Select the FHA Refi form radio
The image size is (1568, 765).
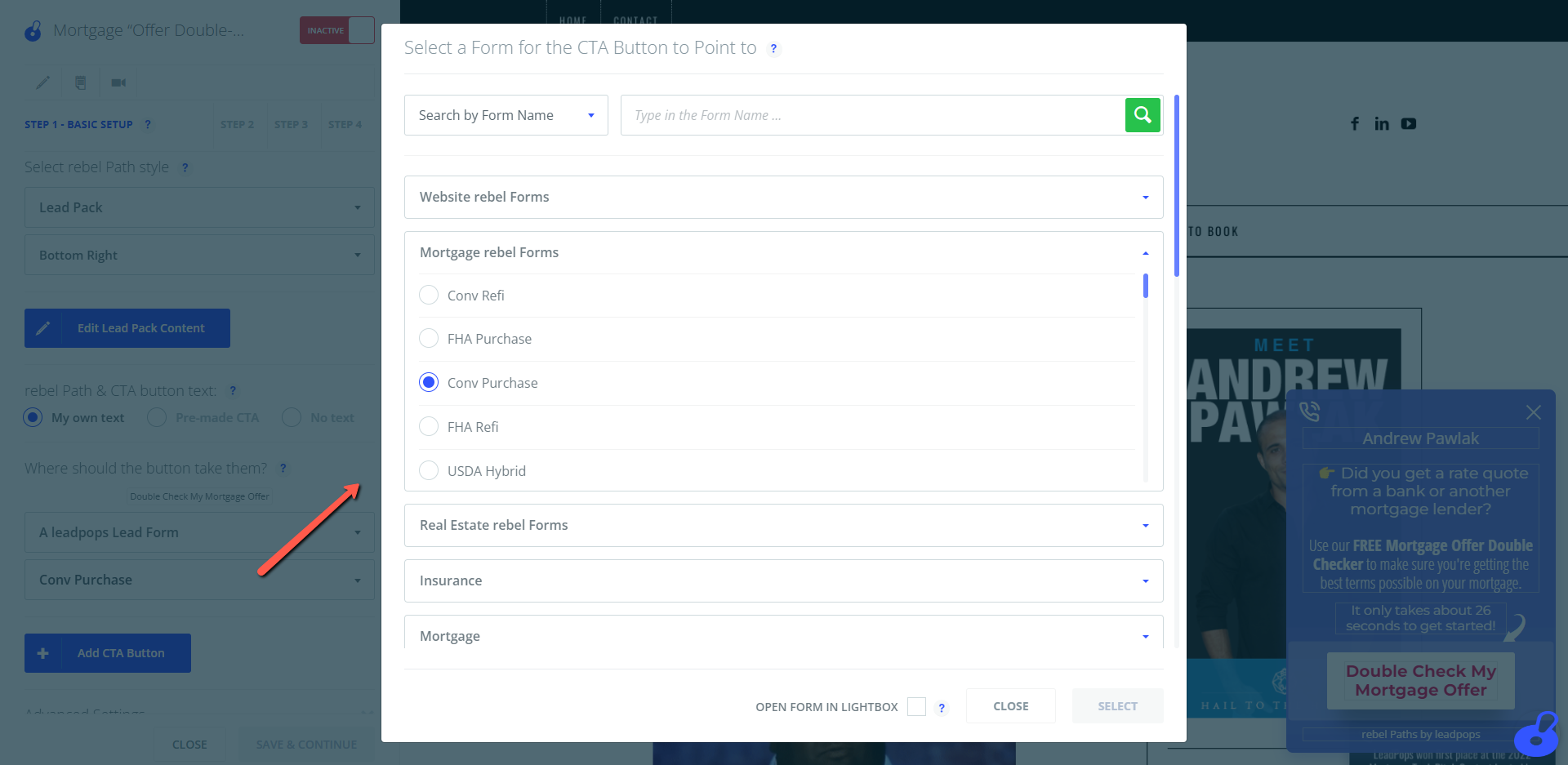pyautogui.click(x=429, y=426)
